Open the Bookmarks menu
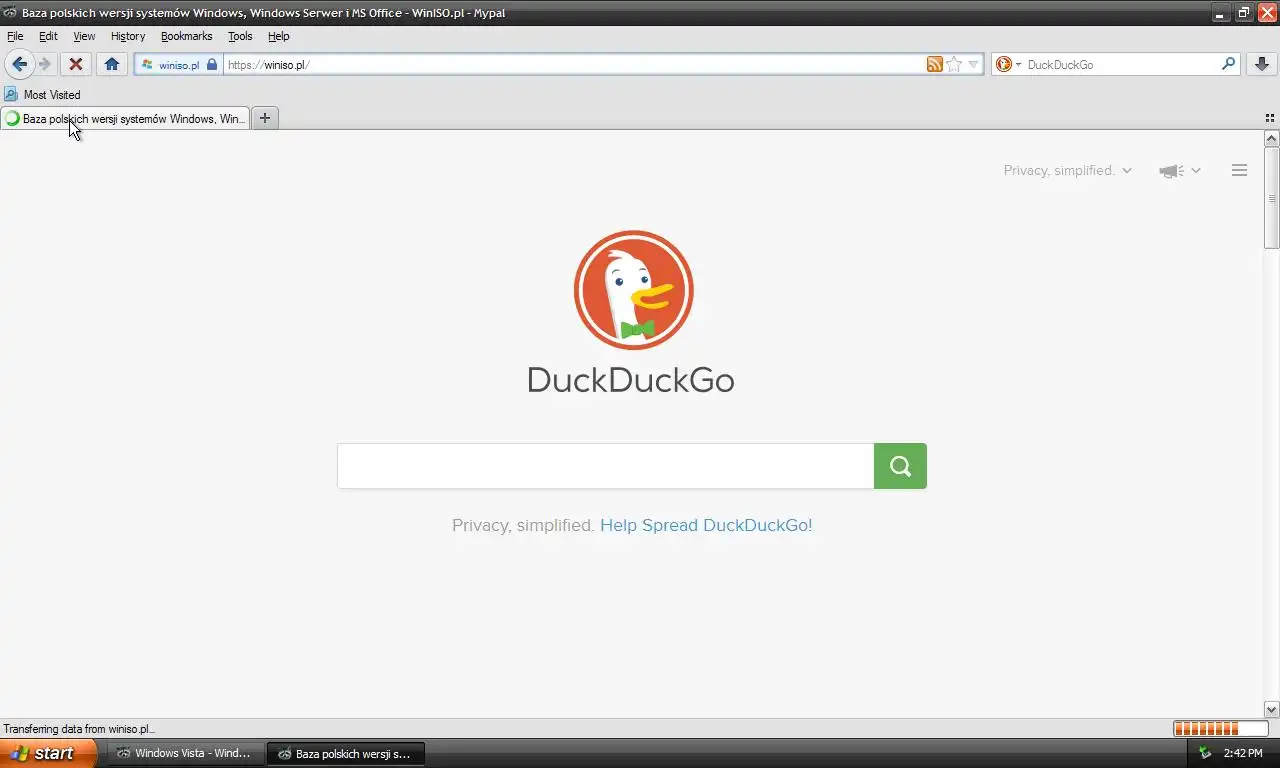Viewport: 1280px width, 768px height. pos(186,36)
